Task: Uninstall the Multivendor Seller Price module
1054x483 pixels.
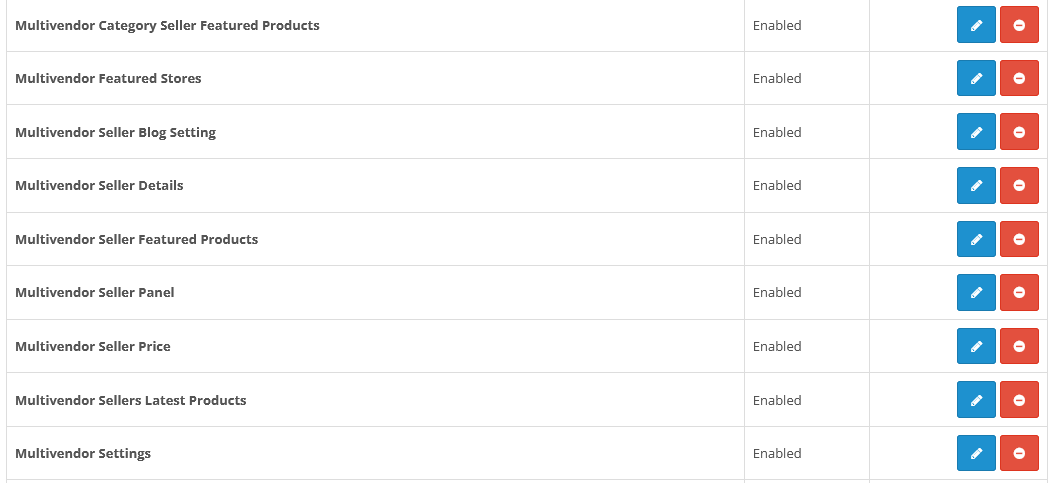Action: click(1019, 346)
